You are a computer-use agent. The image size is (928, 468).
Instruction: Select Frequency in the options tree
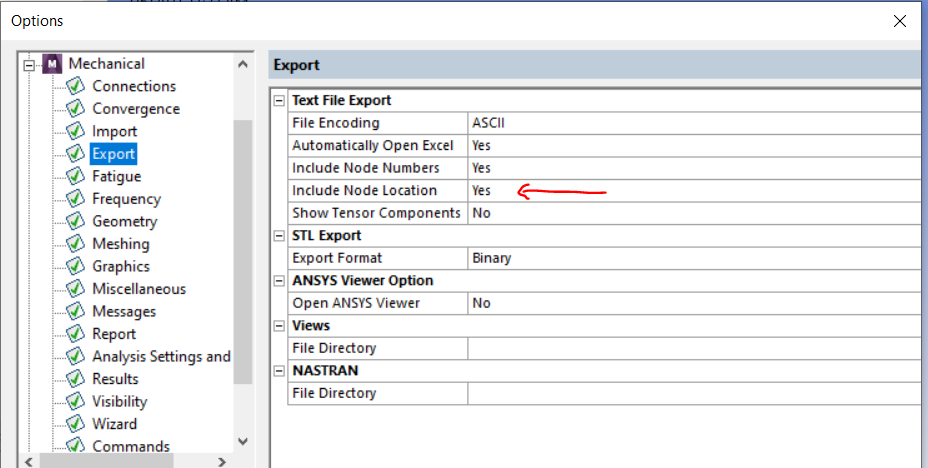point(126,199)
